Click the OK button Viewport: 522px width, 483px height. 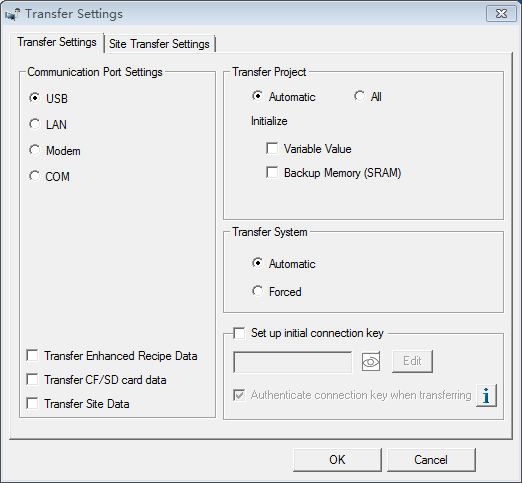(337, 460)
